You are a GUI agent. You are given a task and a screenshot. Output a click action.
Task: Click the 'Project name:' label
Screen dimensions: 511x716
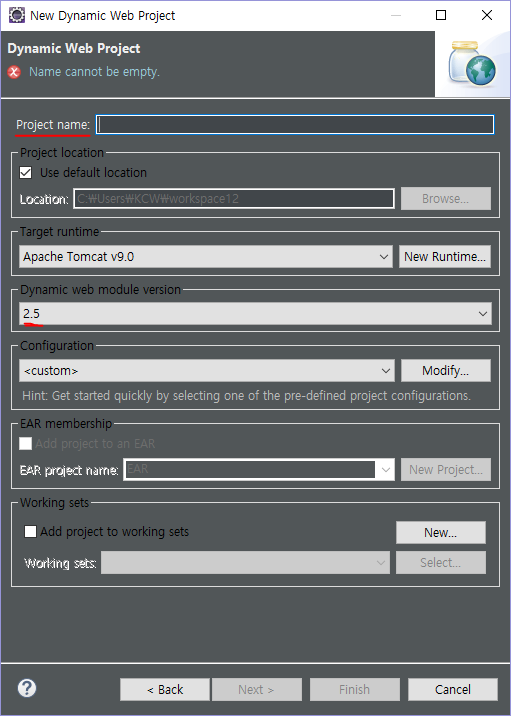(x=53, y=125)
